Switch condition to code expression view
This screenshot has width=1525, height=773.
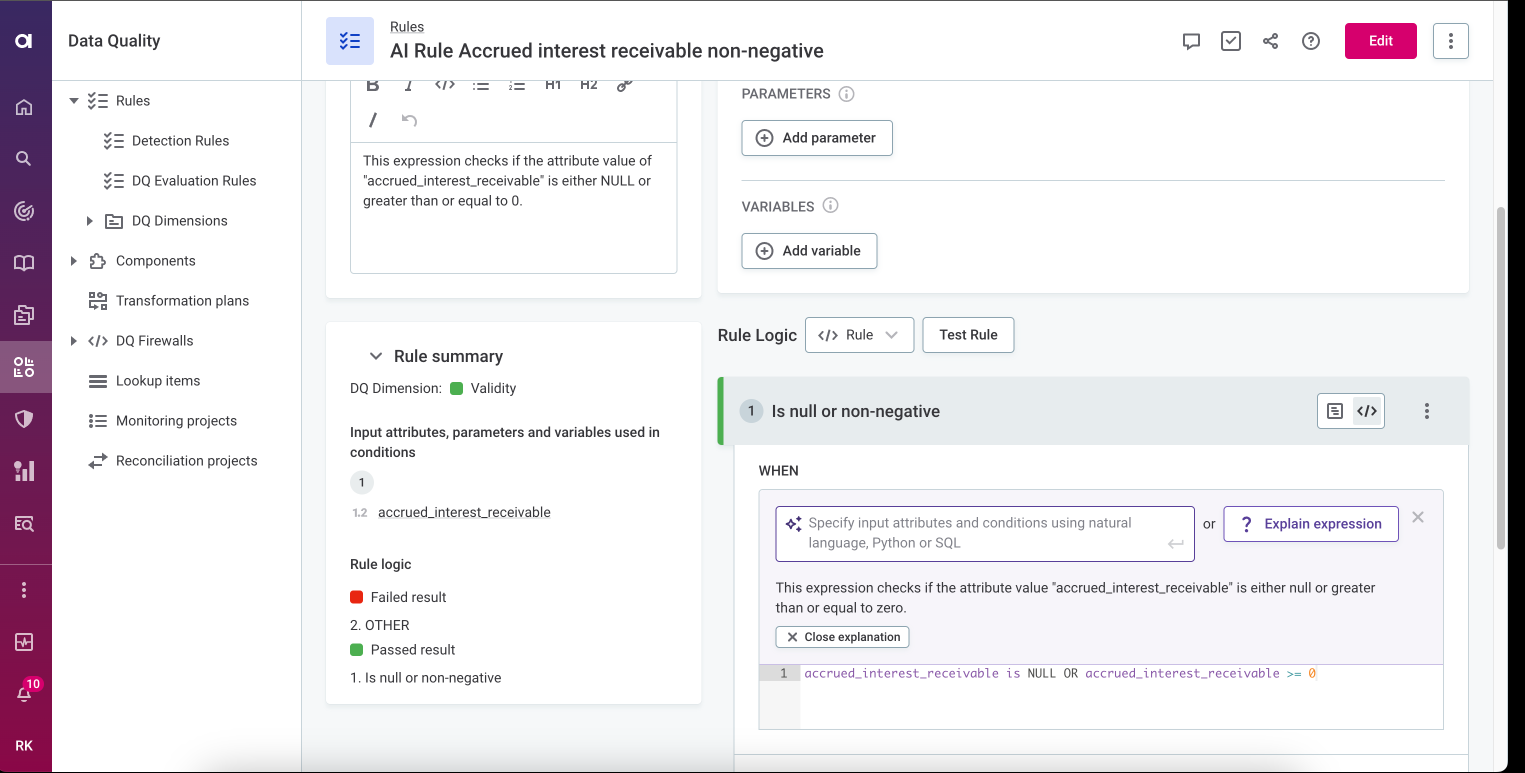pos(1367,411)
